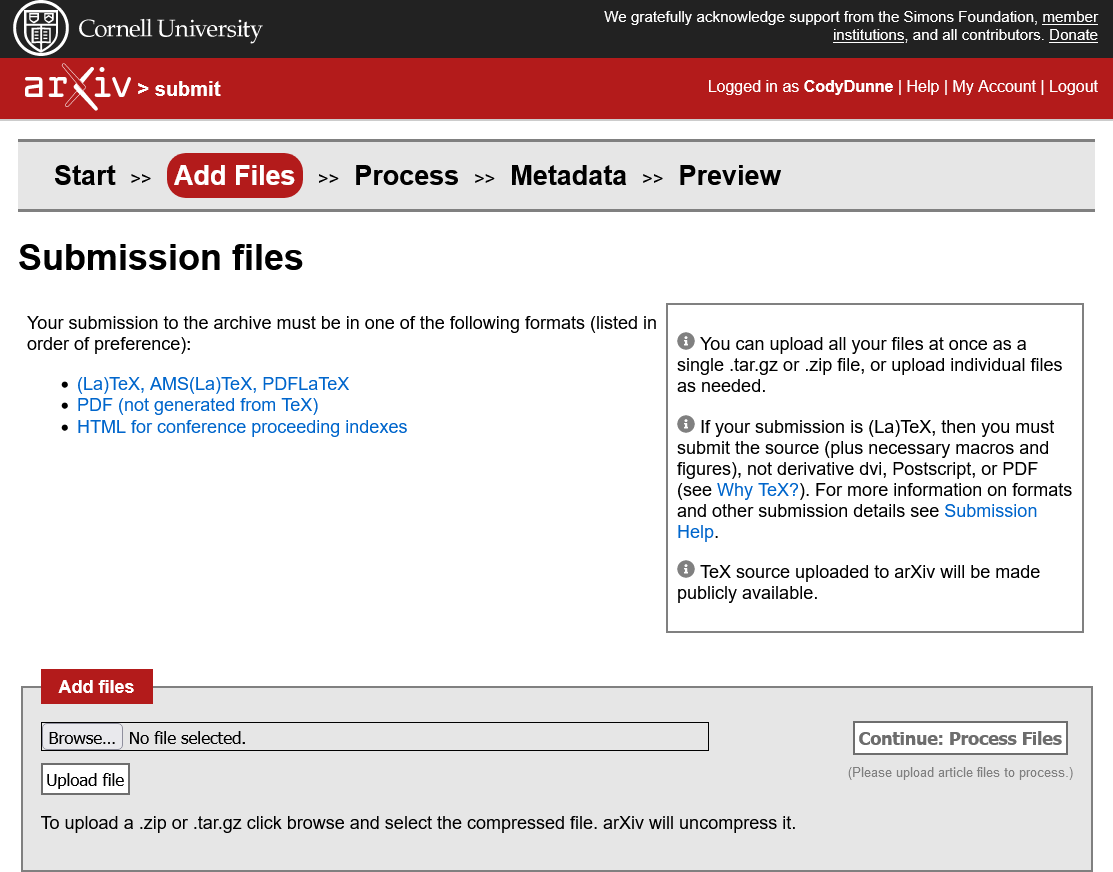The height and width of the screenshot is (872, 1113).
Task: Select the Add Files step
Action: pyautogui.click(x=235, y=176)
